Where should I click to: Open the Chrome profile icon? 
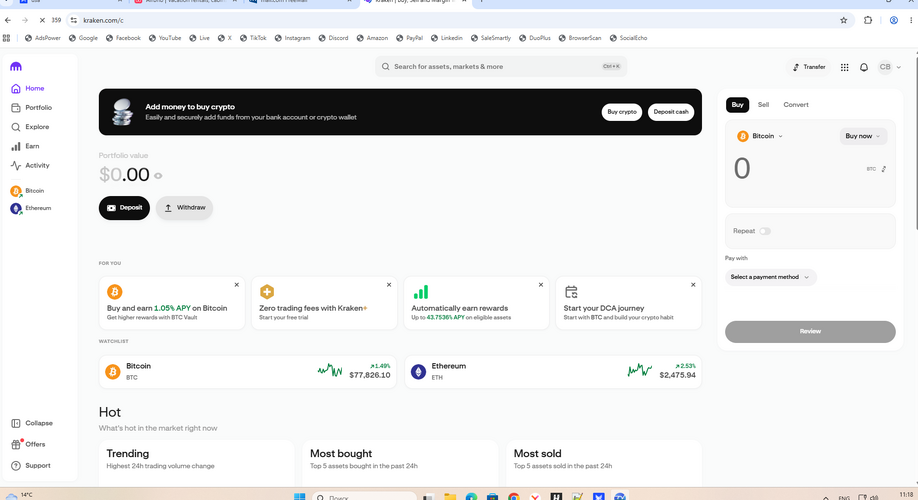coord(893,20)
